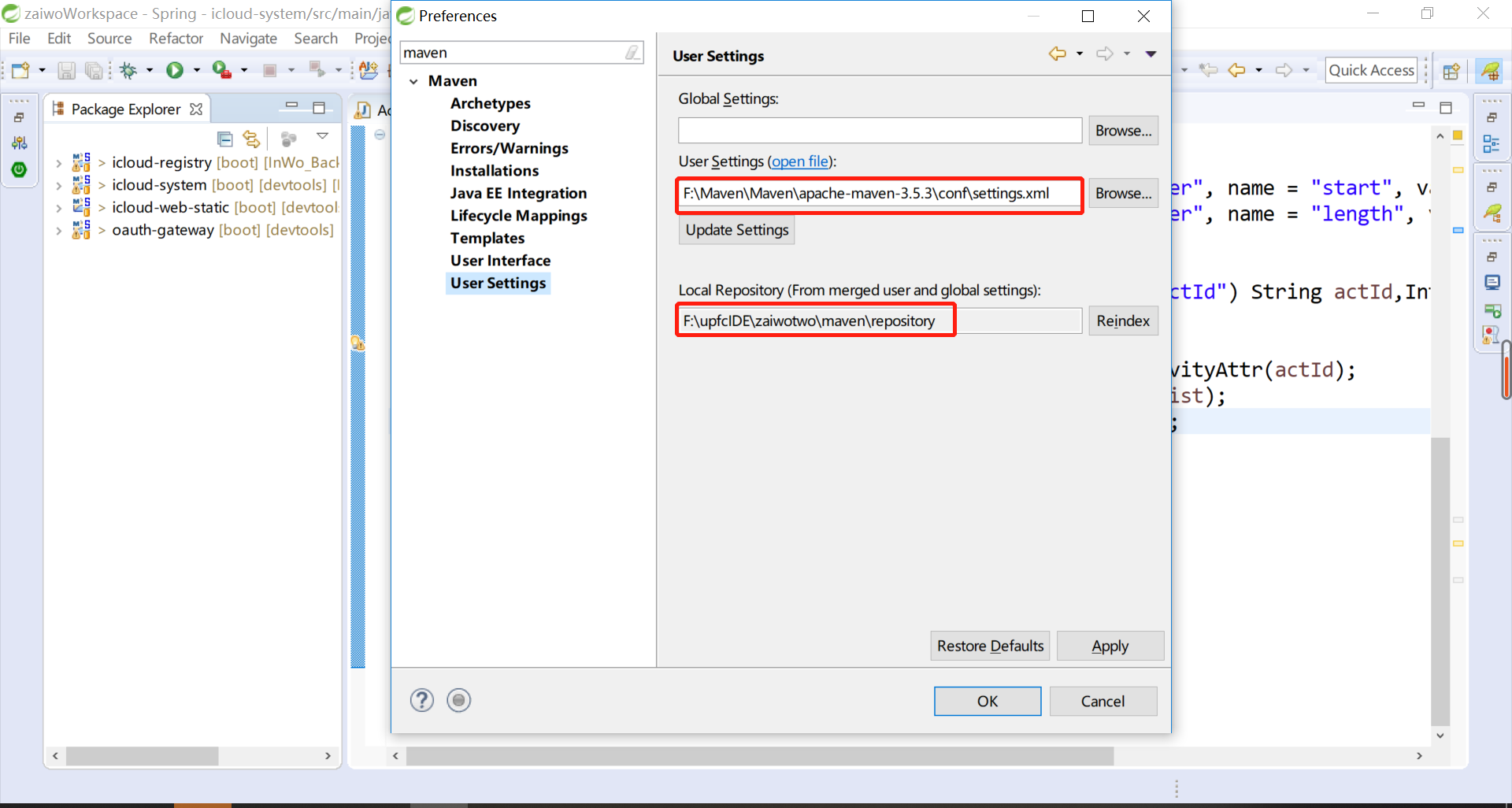The width and height of the screenshot is (1512, 808).
Task: Collapse the Maven preferences tree node
Action: pos(413,81)
